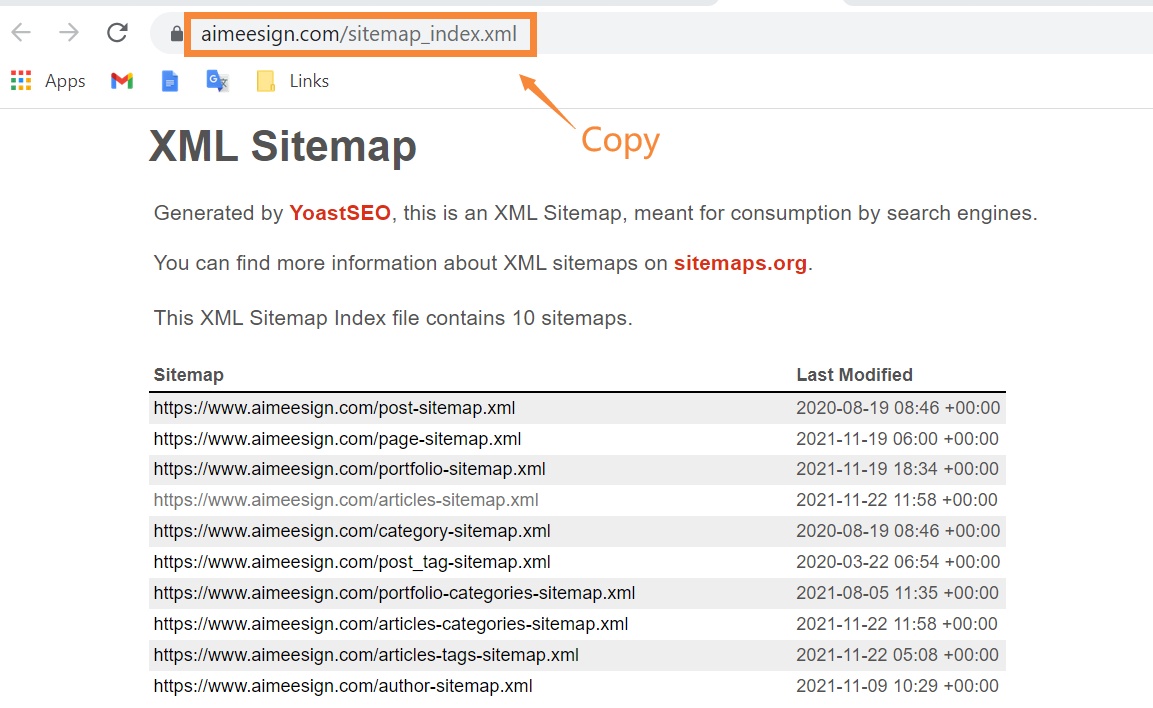Open the post-sitemap.xml link
This screenshot has width=1153, height=708.
point(335,408)
